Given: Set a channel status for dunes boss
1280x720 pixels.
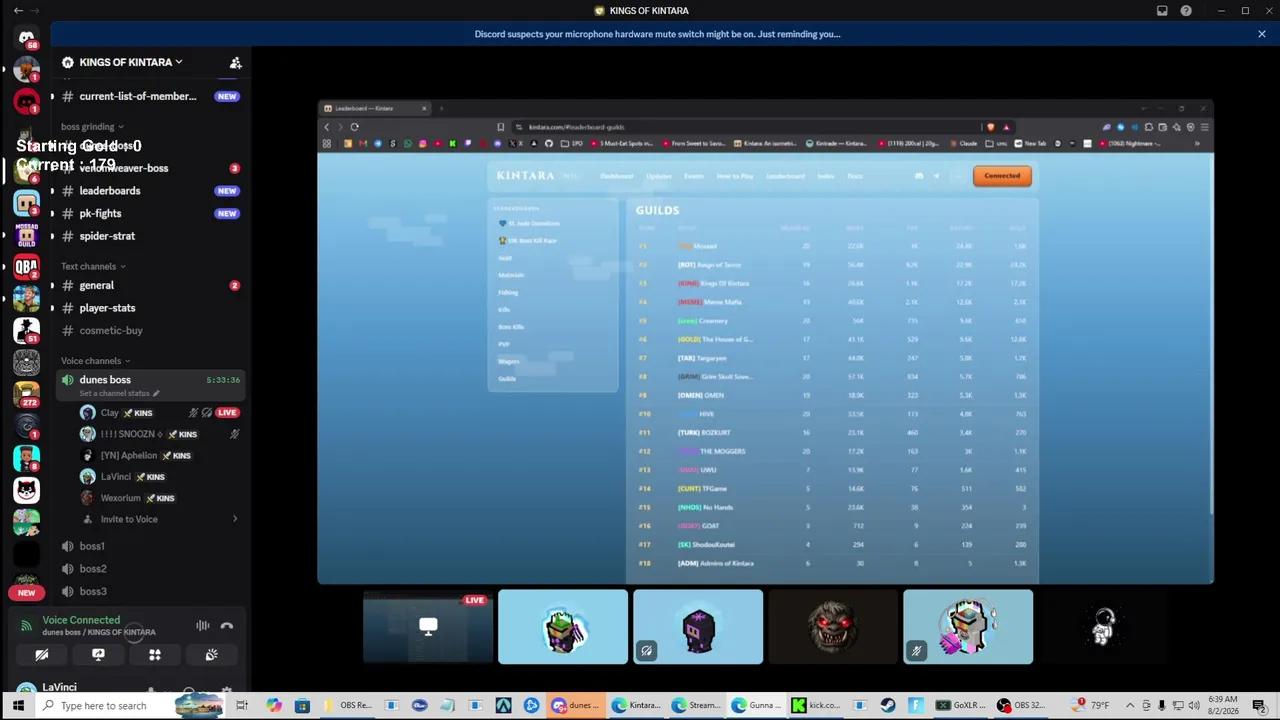Looking at the screenshot, I should pyautogui.click(x=119, y=393).
